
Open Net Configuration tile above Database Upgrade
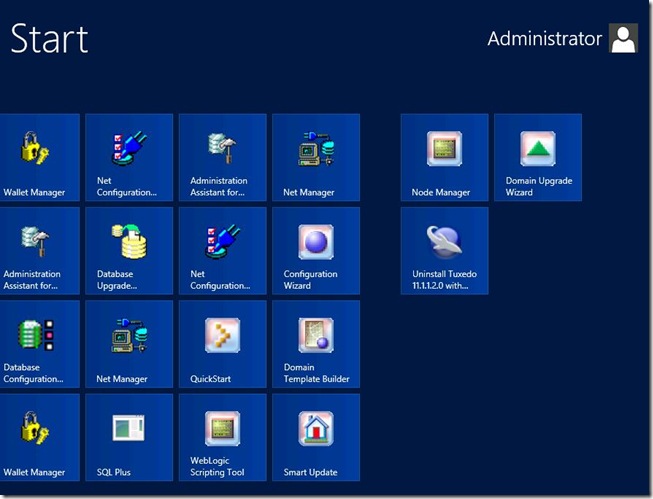click(x=129, y=157)
